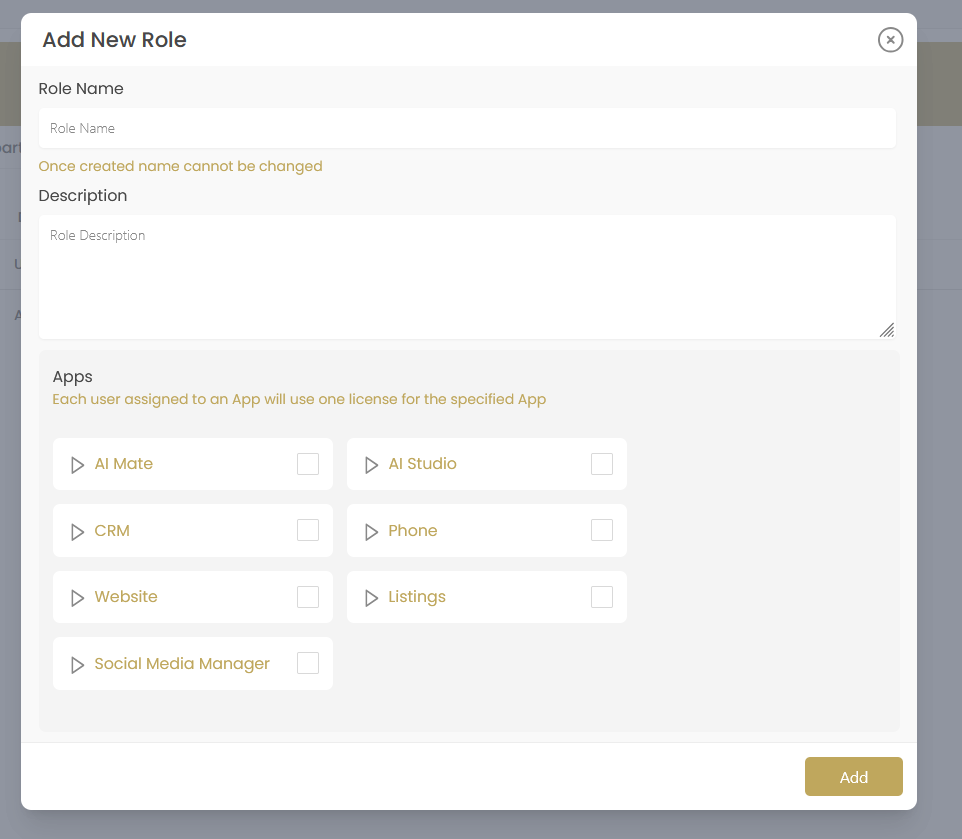Close the Add New Role dialog

click(890, 40)
